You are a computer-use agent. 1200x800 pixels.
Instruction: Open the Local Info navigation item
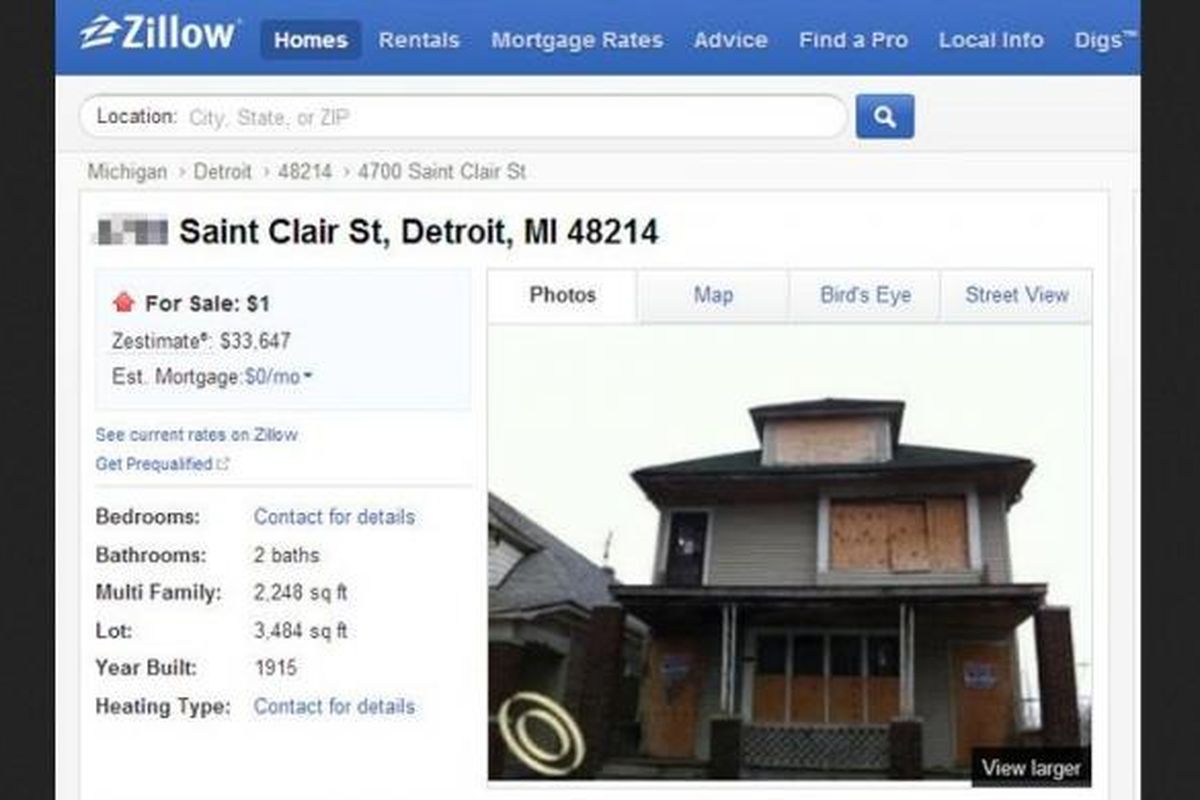[991, 40]
